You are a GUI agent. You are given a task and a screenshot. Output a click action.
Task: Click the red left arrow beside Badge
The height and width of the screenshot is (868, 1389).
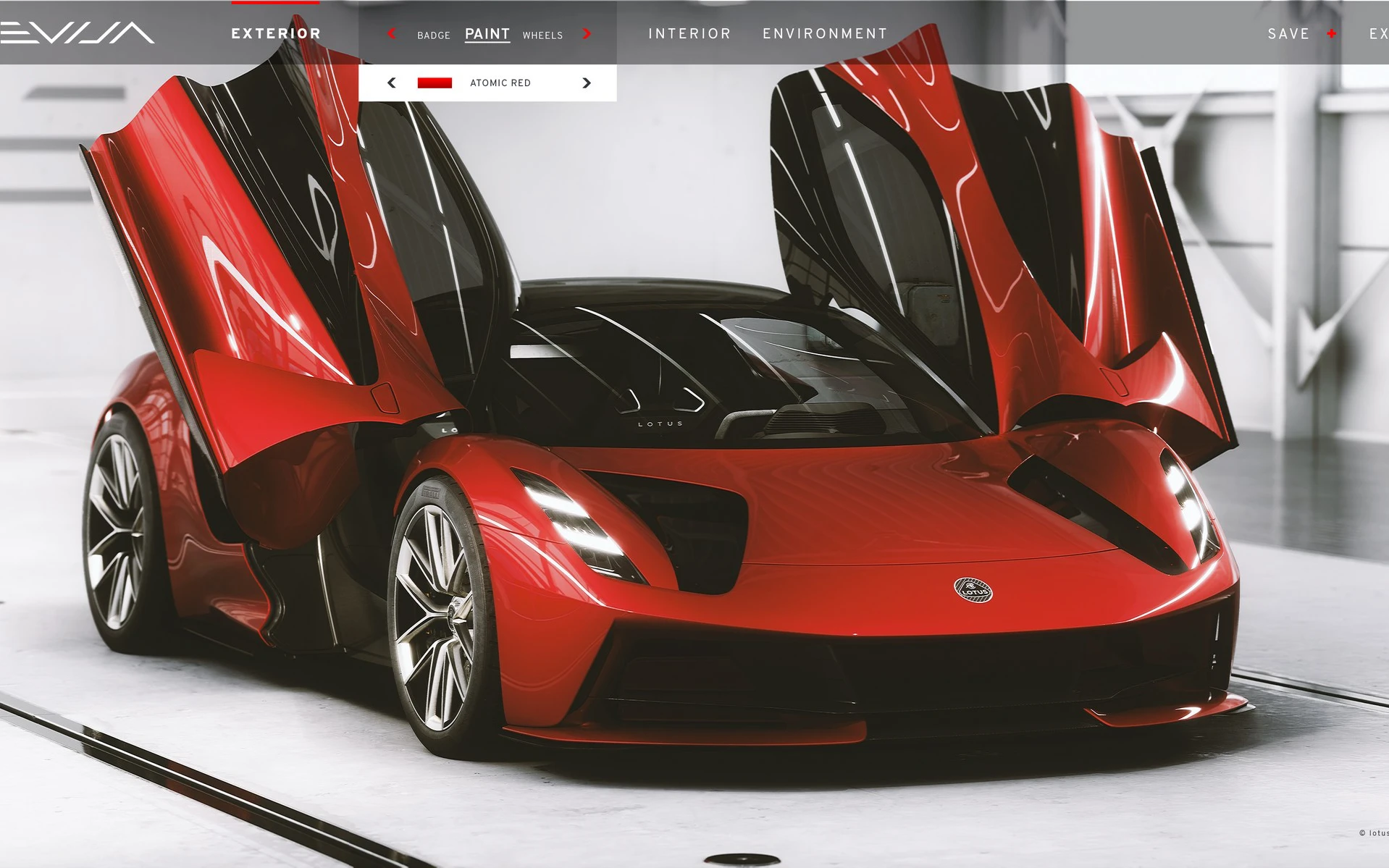tap(392, 33)
